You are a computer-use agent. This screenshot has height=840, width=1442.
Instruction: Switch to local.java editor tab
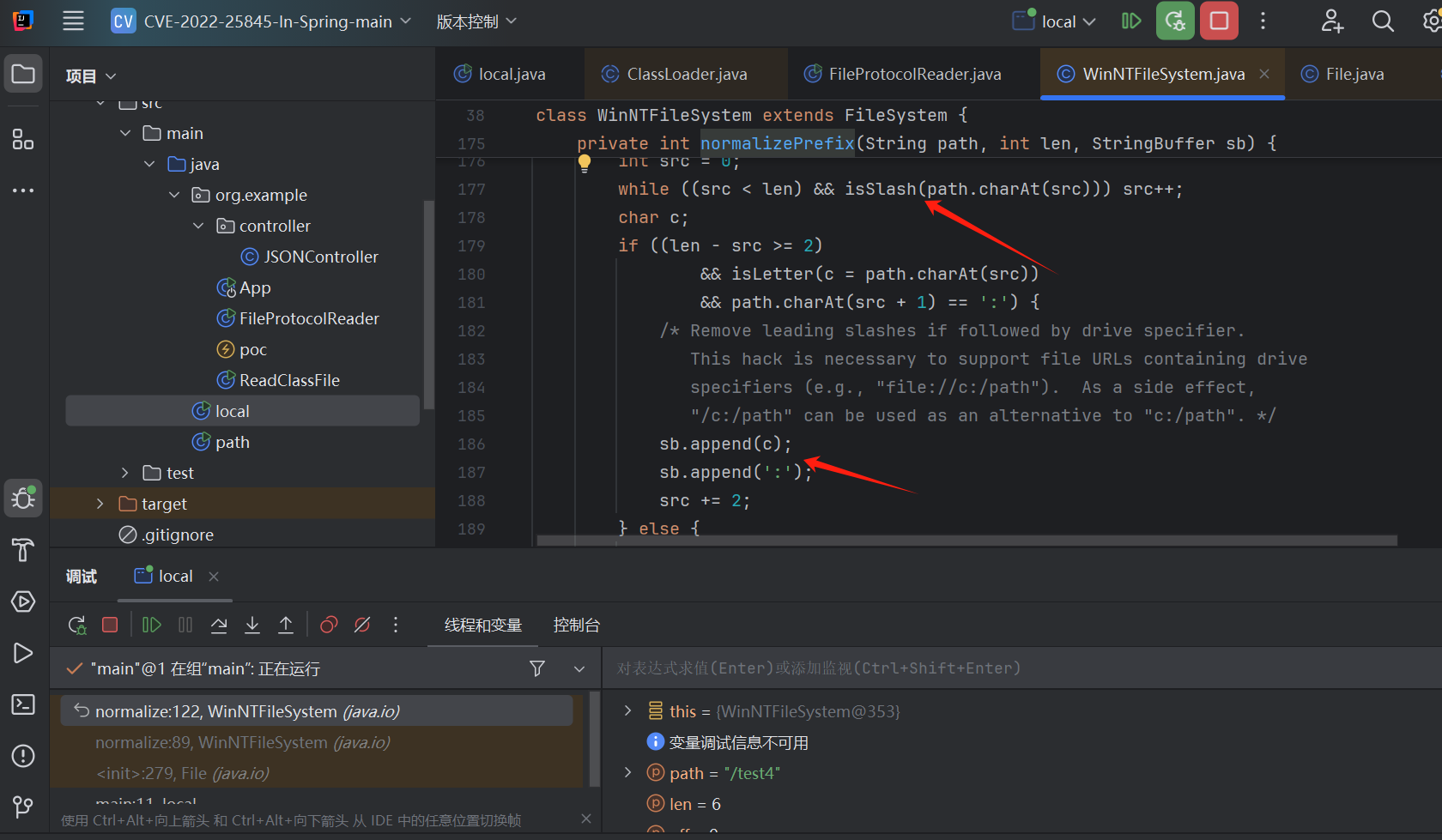pyautogui.click(x=500, y=74)
